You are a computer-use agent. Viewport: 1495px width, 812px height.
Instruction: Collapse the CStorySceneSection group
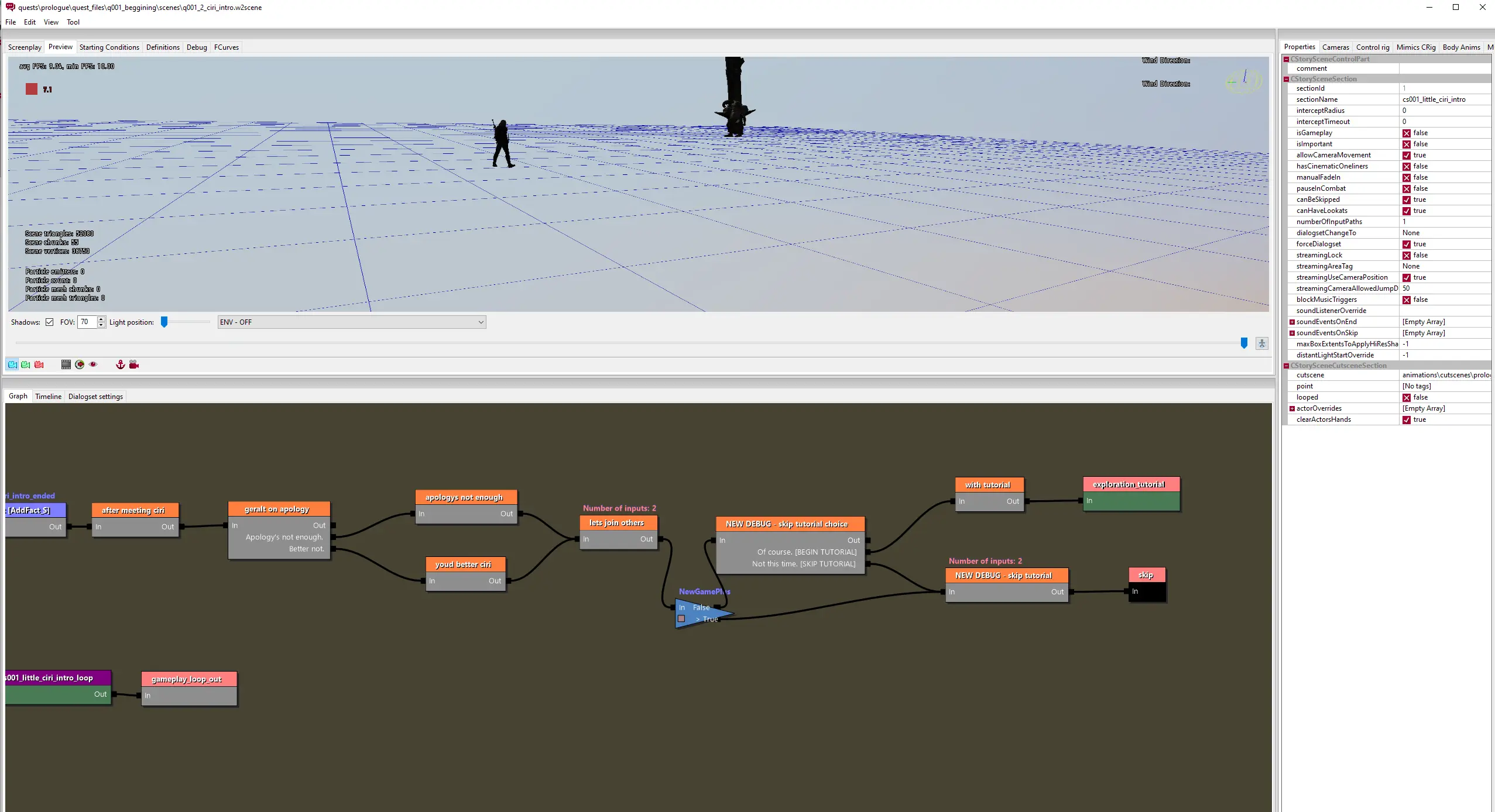1287,79
